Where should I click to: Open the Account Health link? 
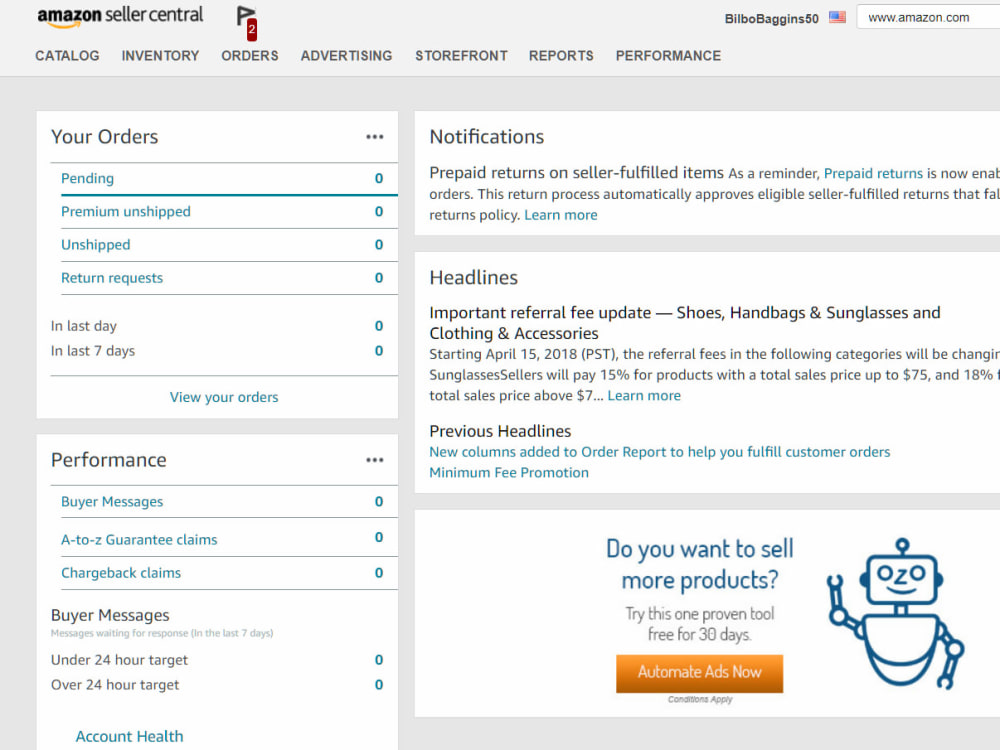coord(129,737)
